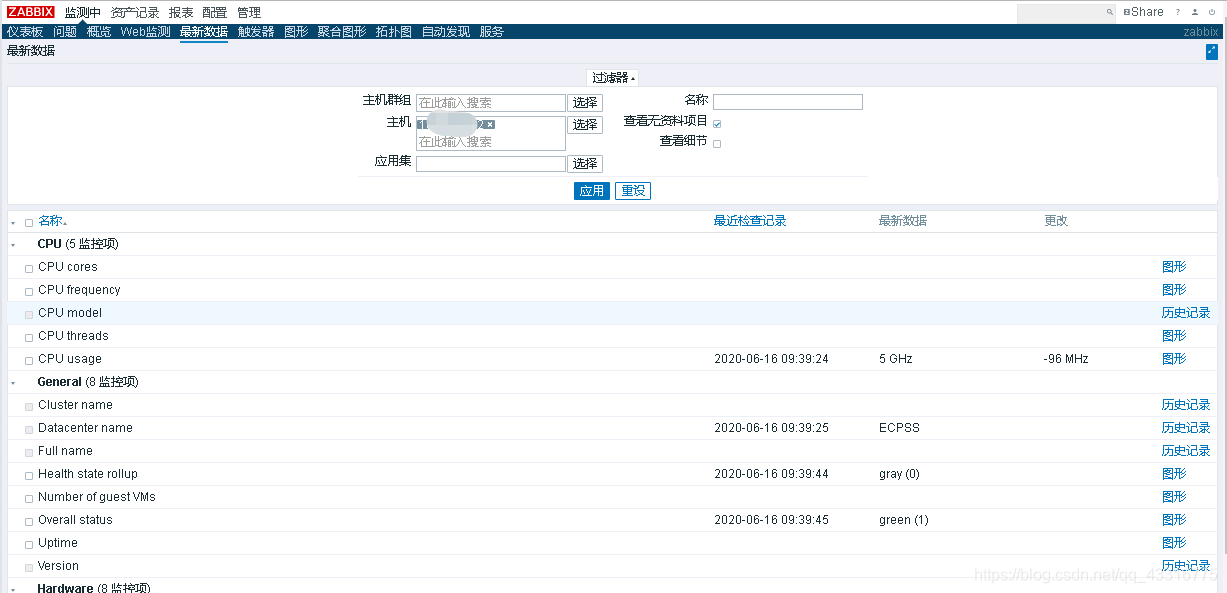Click the Zabbix logo

[x=31, y=12]
